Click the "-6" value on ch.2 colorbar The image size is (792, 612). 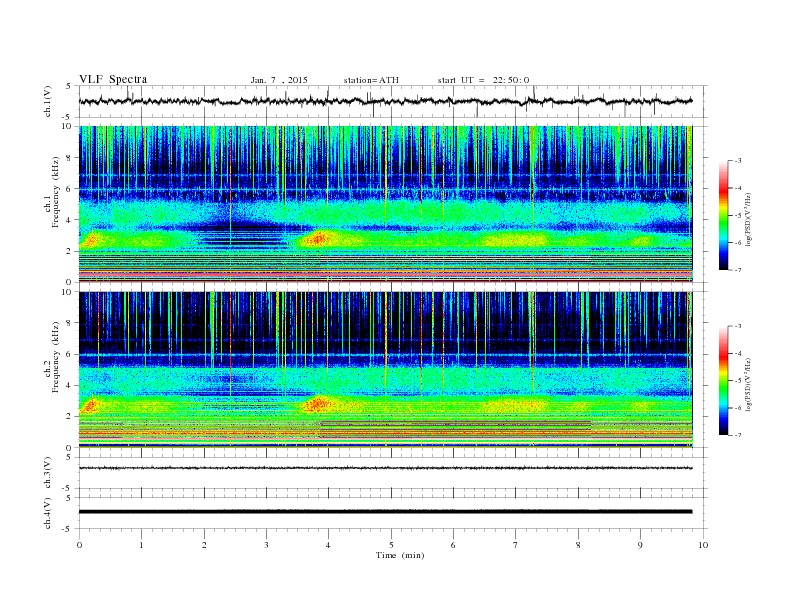[x=738, y=407]
